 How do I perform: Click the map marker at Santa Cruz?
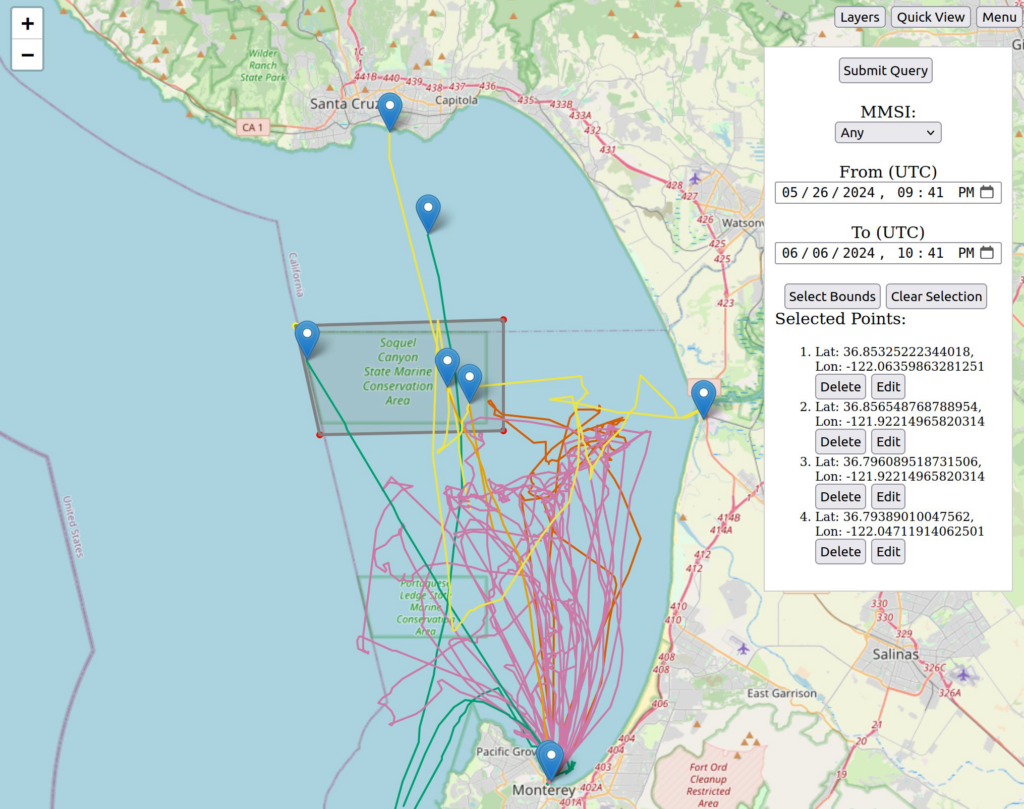pos(391,112)
